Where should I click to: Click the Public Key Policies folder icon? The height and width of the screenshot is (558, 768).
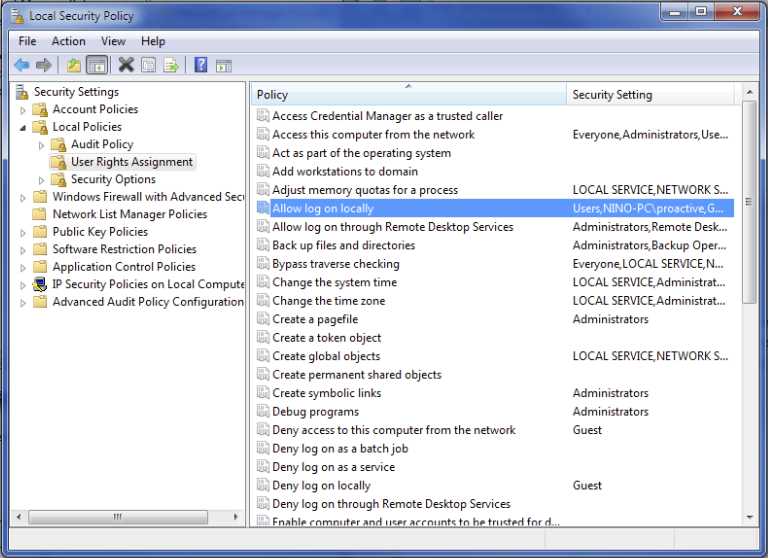40,232
